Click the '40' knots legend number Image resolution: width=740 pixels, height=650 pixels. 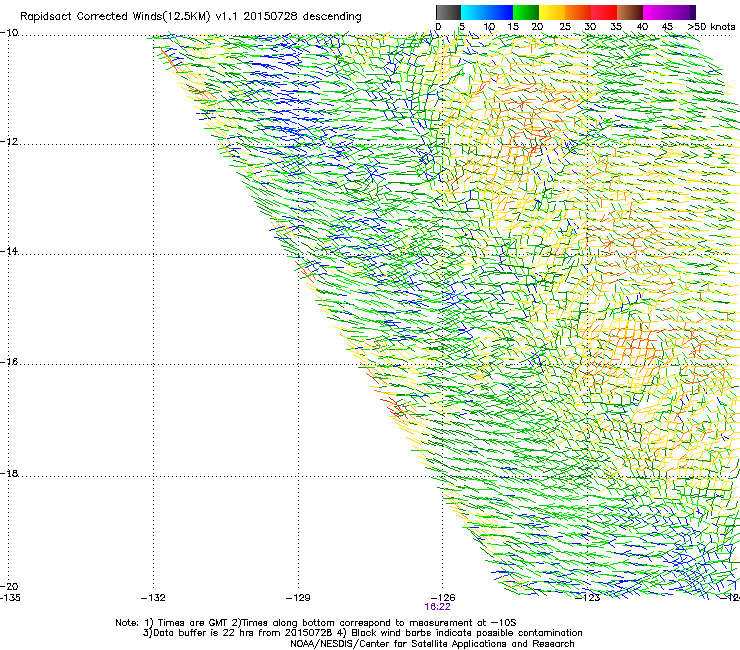point(642,27)
